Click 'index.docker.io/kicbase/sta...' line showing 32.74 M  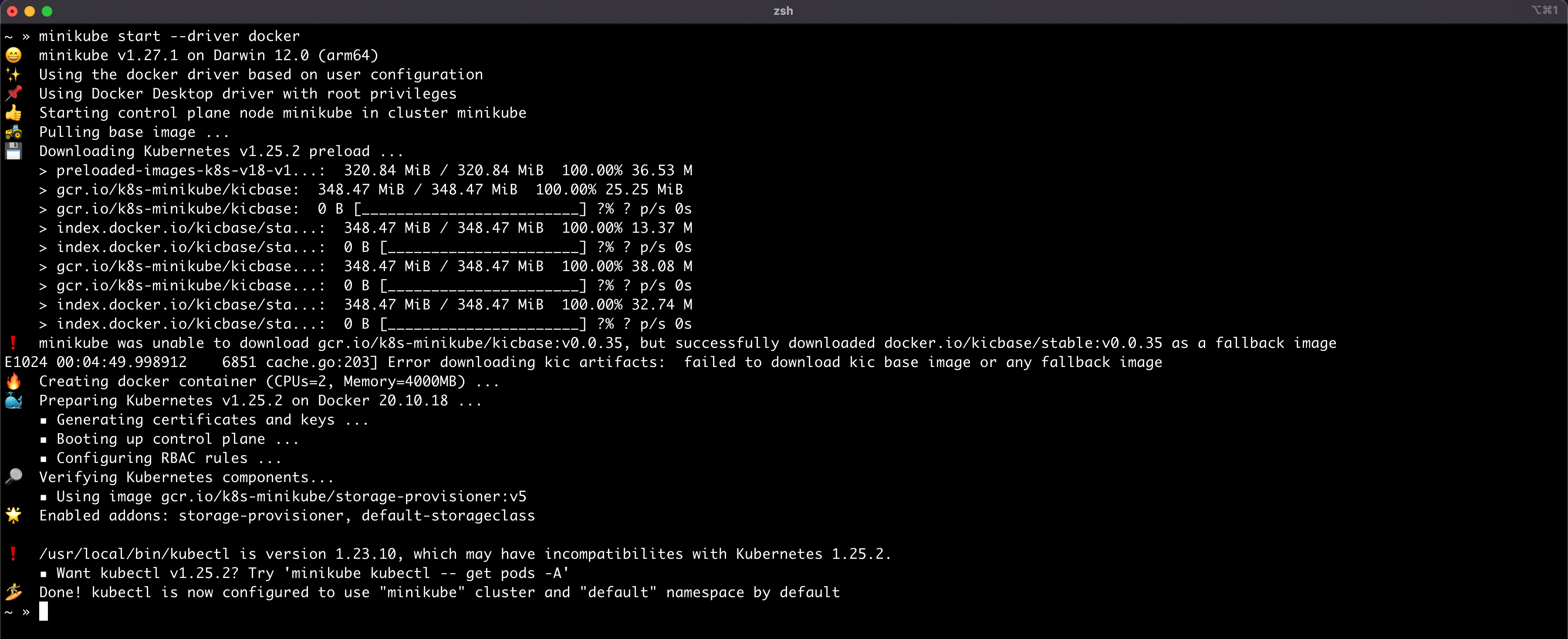[x=366, y=305]
